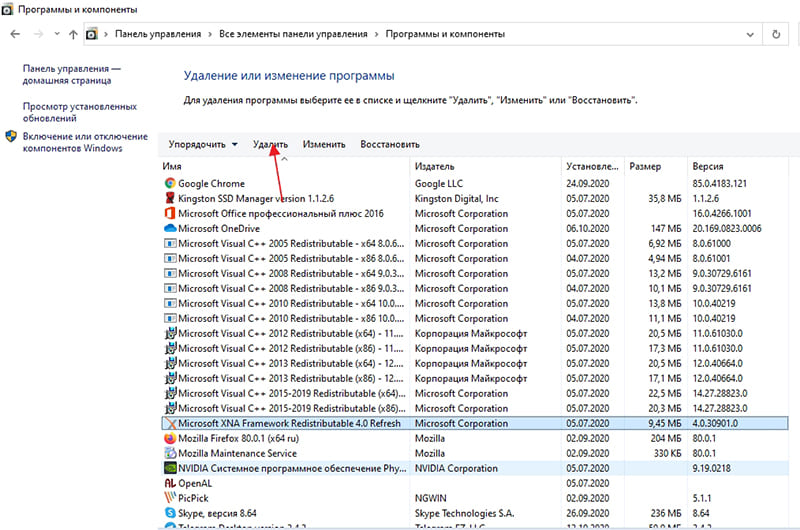The height and width of the screenshot is (530, 800).
Task: Click the Visual C++ 2012 (x64) icon
Action: (x=170, y=333)
